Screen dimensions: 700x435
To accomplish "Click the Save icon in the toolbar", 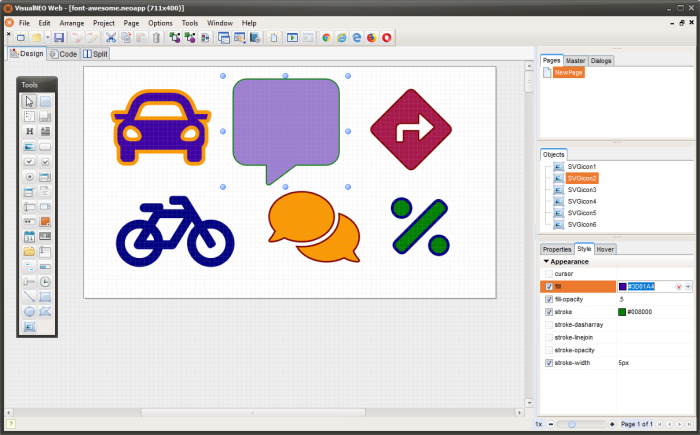I will (x=59, y=37).
